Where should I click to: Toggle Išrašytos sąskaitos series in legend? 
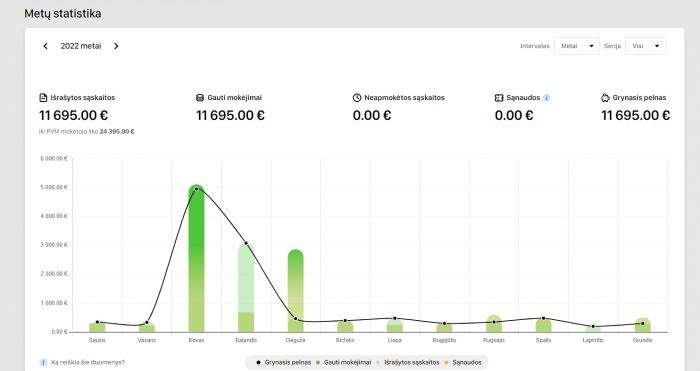408,363
